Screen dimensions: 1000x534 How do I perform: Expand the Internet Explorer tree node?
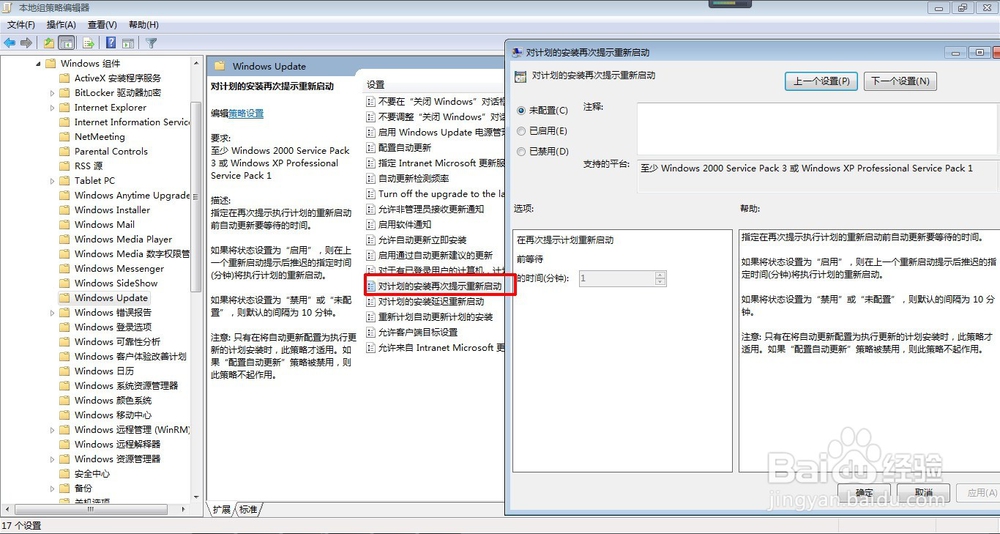(x=52, y=107)
